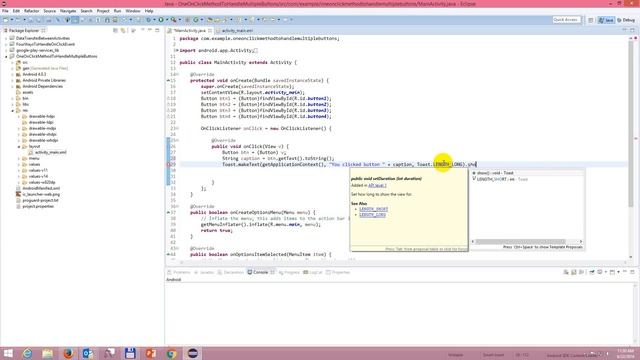Click LENGTH_SHORT link in Javadoc popup

(x=373, y=209)
